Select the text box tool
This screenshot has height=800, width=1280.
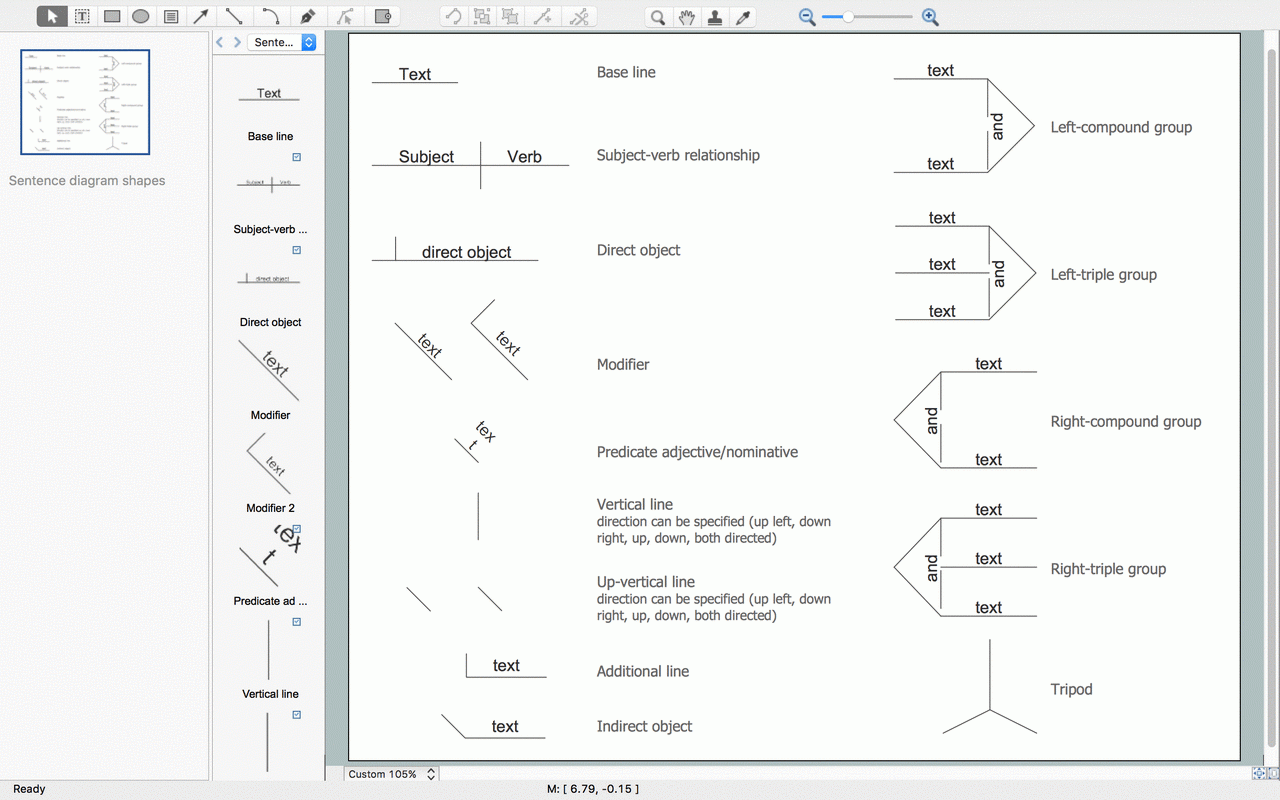click(82, 16)
